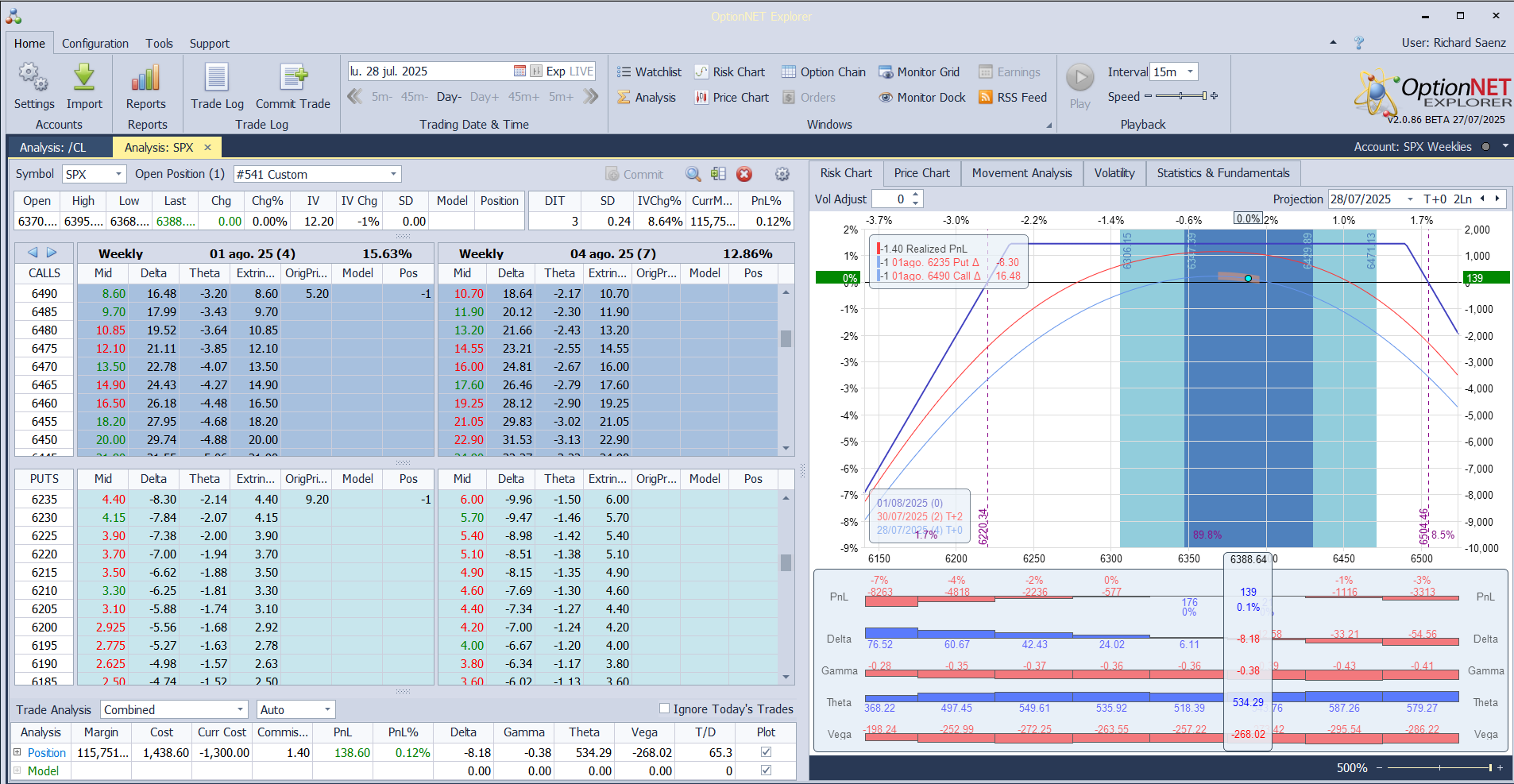Enable Ignore Today's Trades checkbox
The width and height of the screenshot is (1514, 784).
tap(665, 709)
